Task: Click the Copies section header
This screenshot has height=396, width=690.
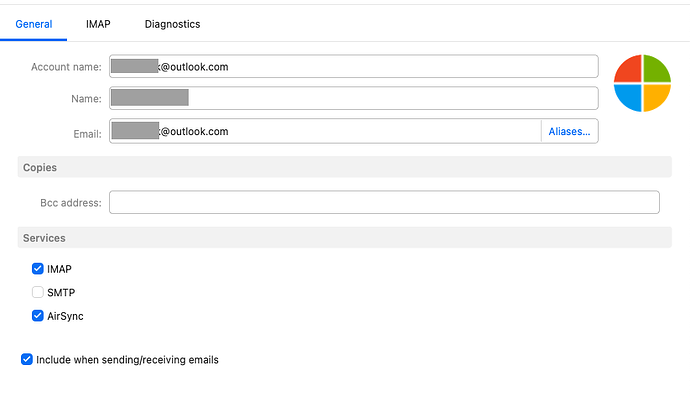Action: [x=345, y=167]
